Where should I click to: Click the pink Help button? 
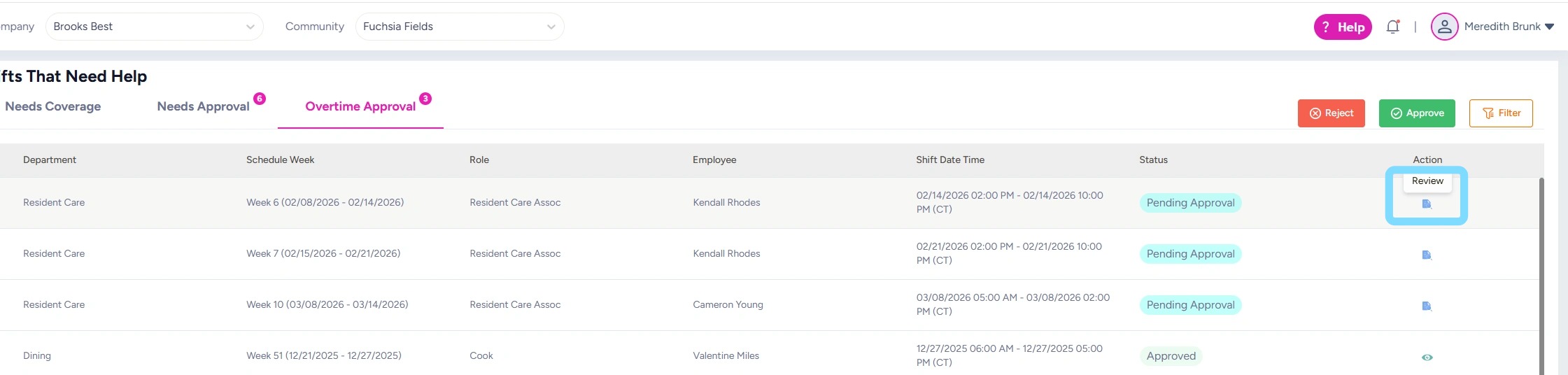1342,27
